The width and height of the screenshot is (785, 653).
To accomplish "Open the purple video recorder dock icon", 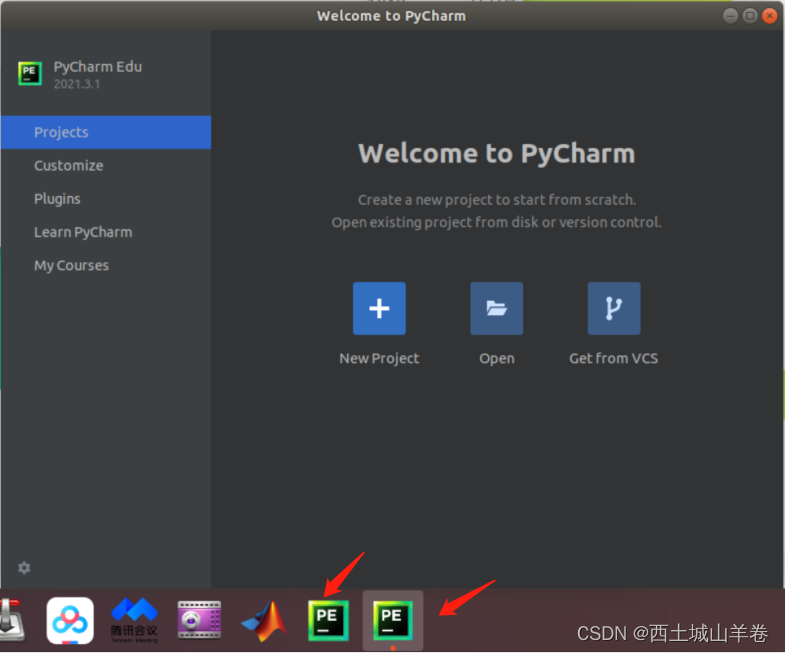I will pos(199,620).
